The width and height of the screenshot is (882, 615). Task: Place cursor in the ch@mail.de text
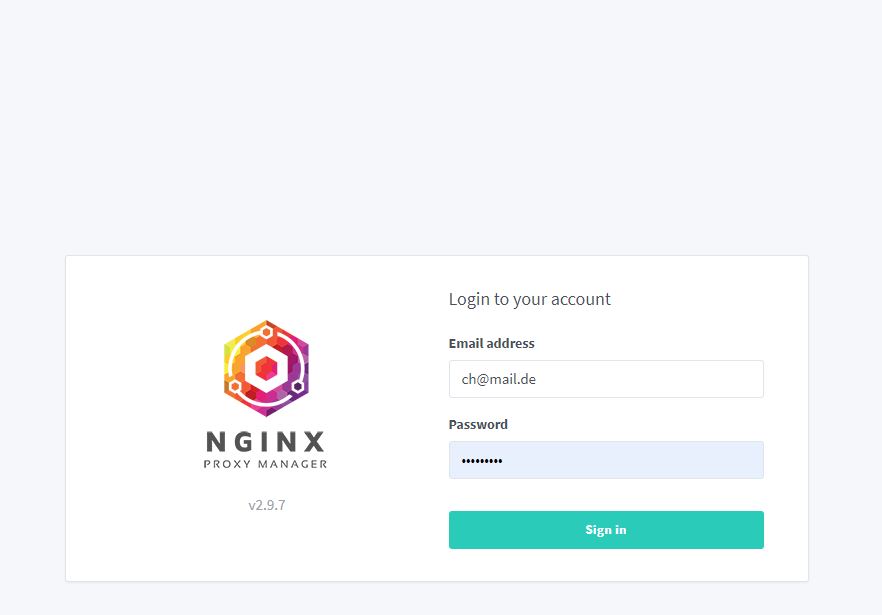(498, 379)
